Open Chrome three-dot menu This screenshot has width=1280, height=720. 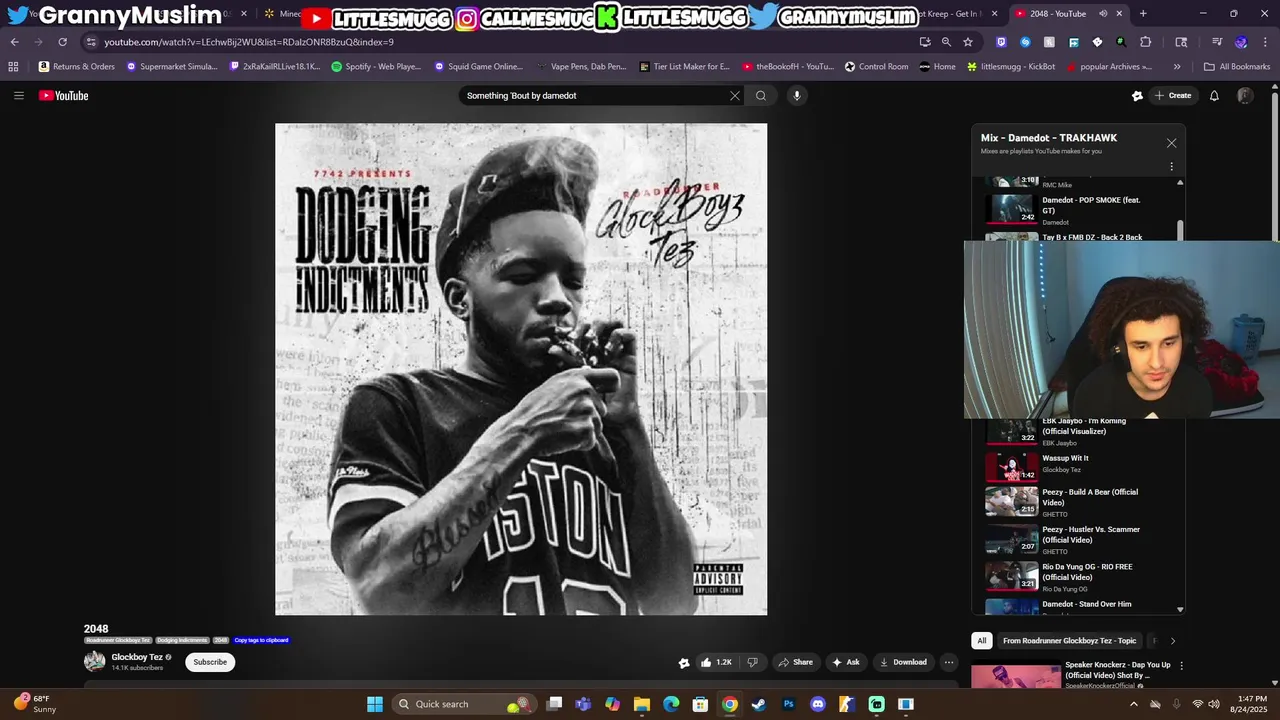pyautogui.click(x=1265, y=42)
